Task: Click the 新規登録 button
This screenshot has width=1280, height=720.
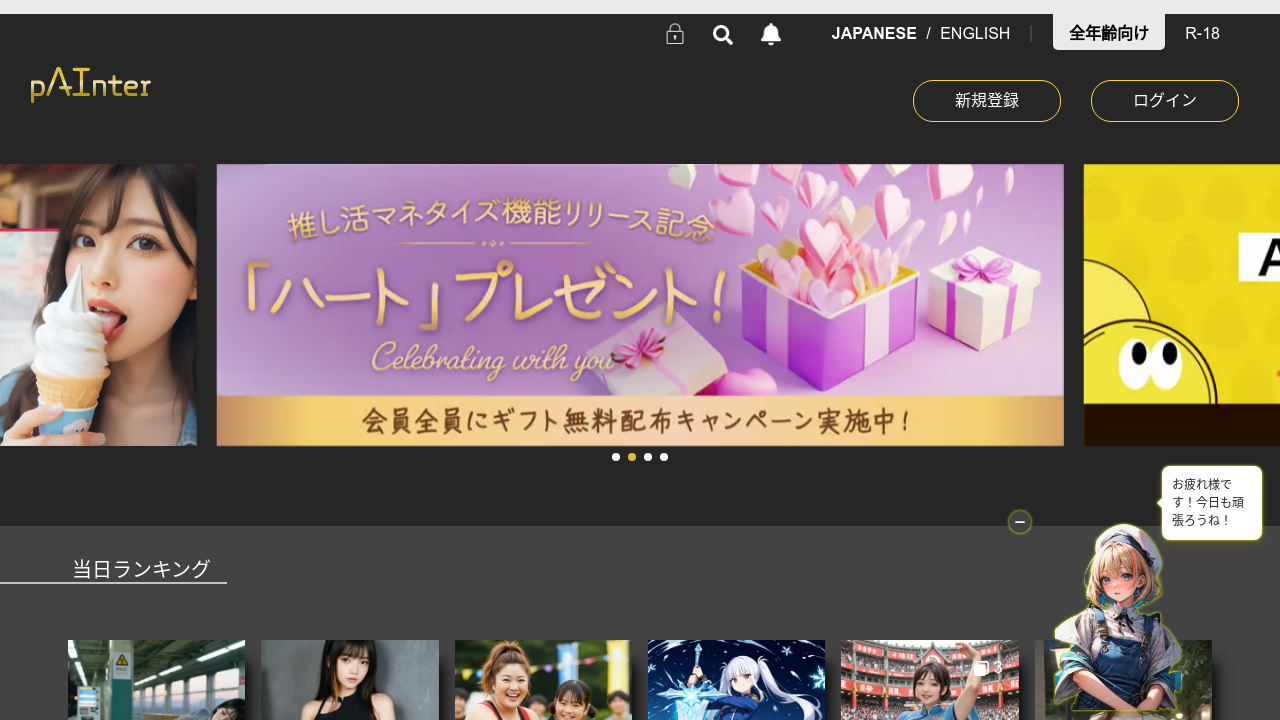Action: click(x=987, y=101)
